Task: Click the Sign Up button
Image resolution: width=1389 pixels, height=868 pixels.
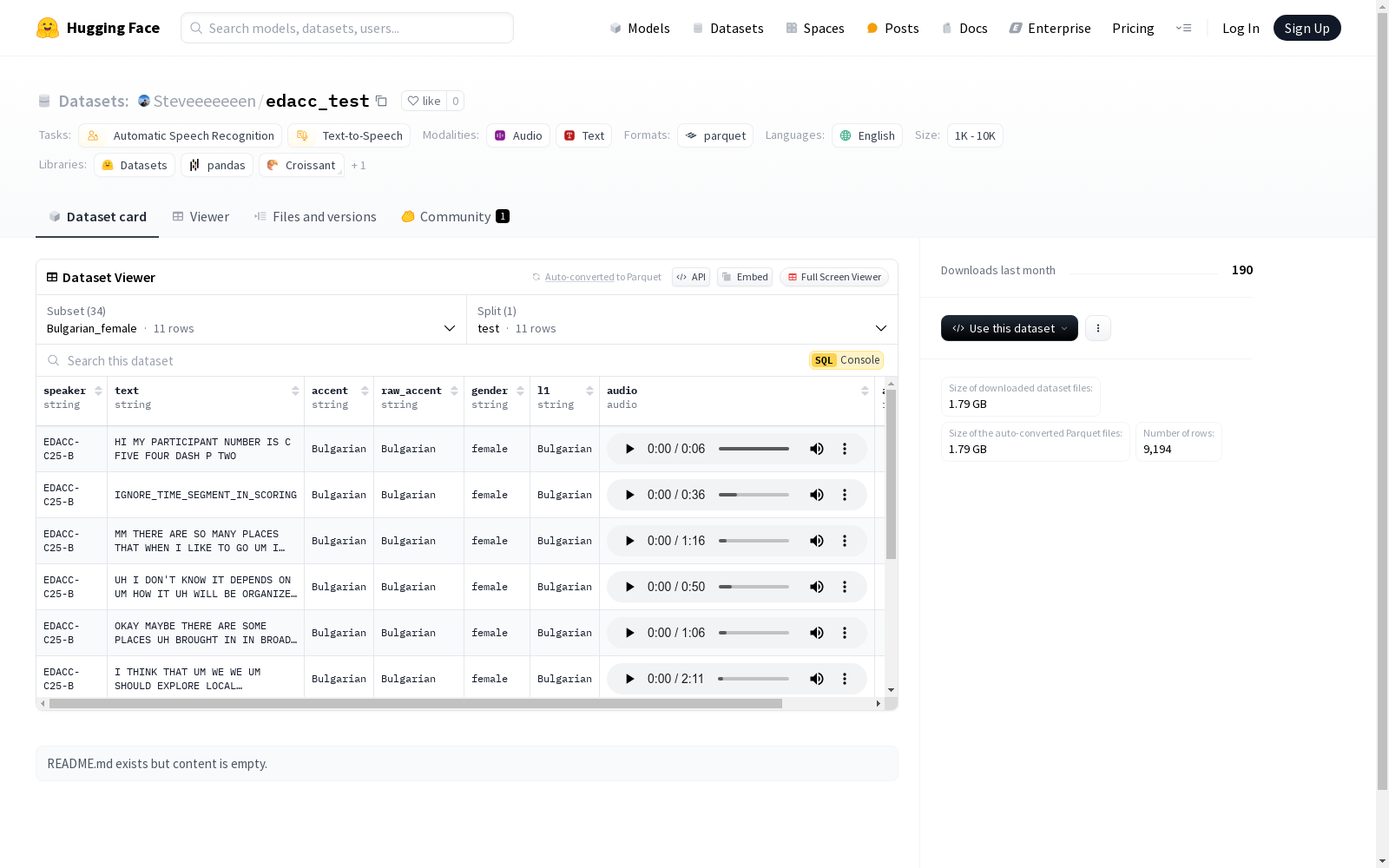Action: point(1307,28)
